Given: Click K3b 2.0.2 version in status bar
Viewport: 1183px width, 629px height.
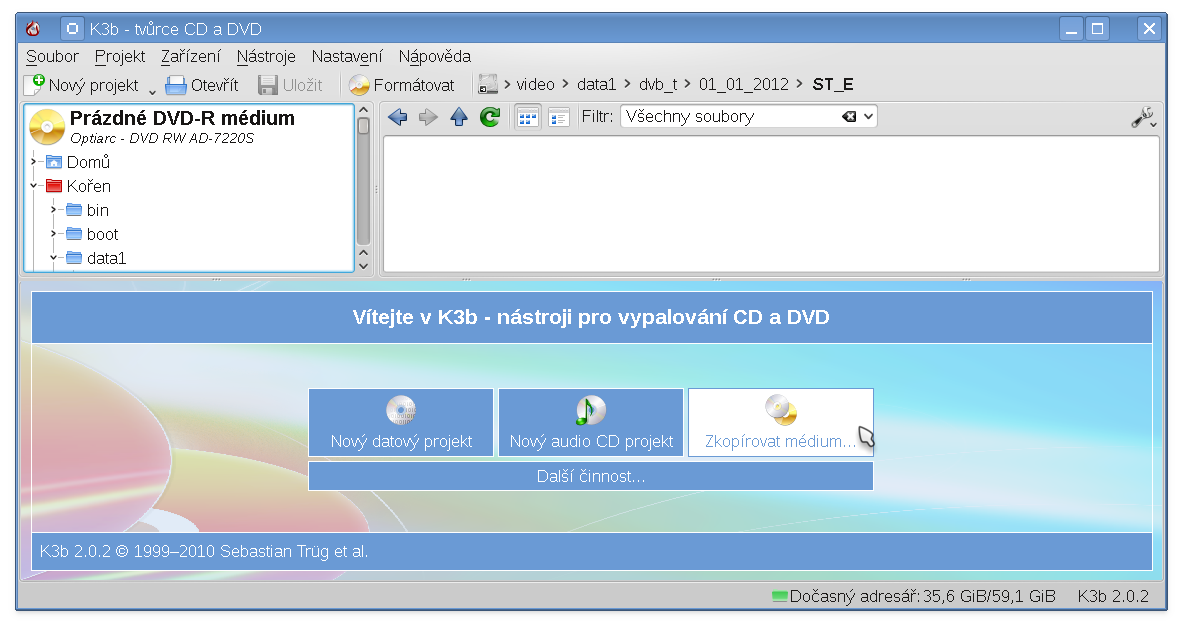Looking at the screenshot, I should click(x=1113, y=597).
